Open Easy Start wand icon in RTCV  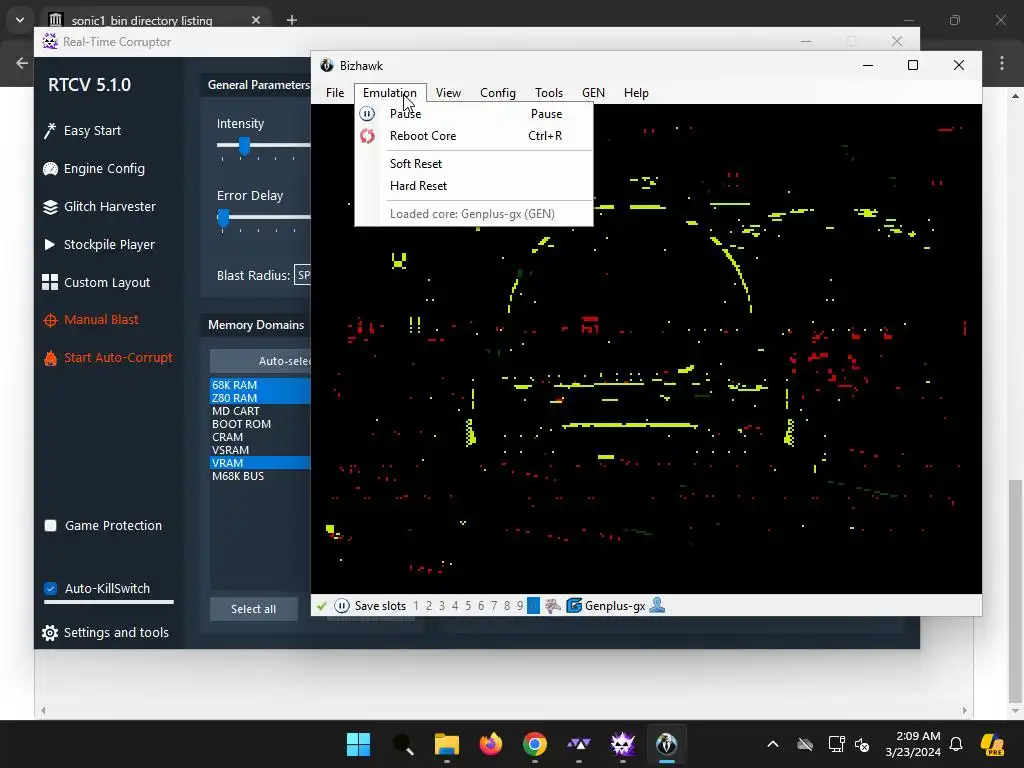50,131
